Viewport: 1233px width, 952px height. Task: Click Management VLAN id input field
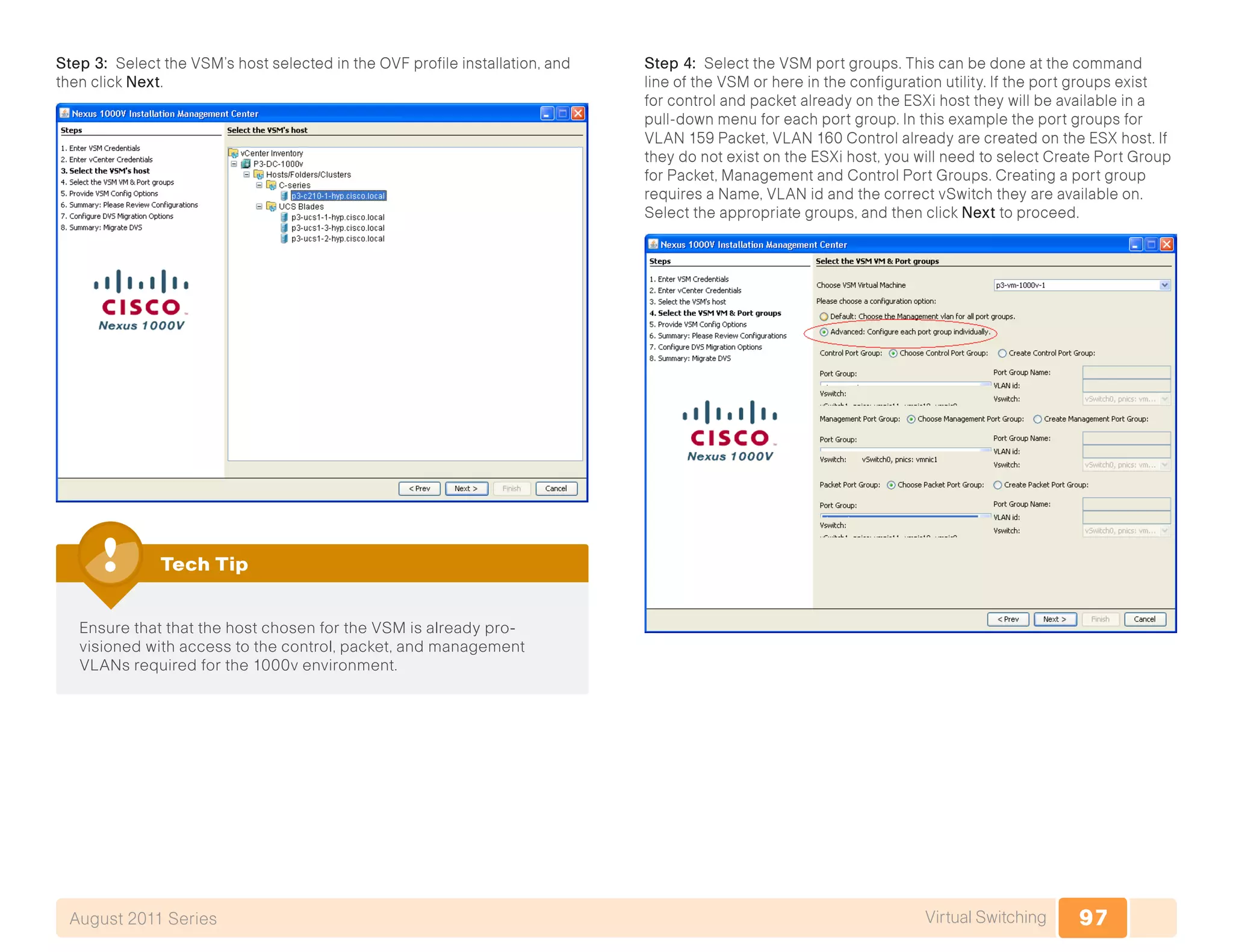1126,451
